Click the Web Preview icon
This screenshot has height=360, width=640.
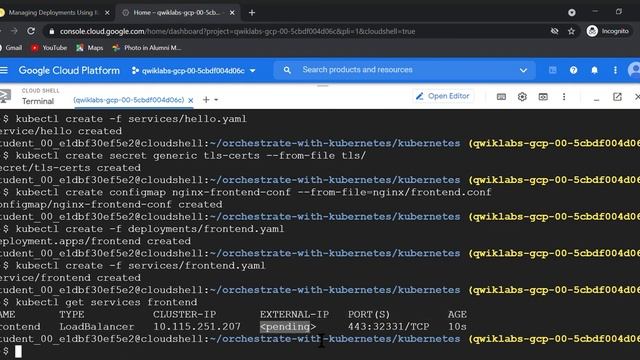point(543,97)
